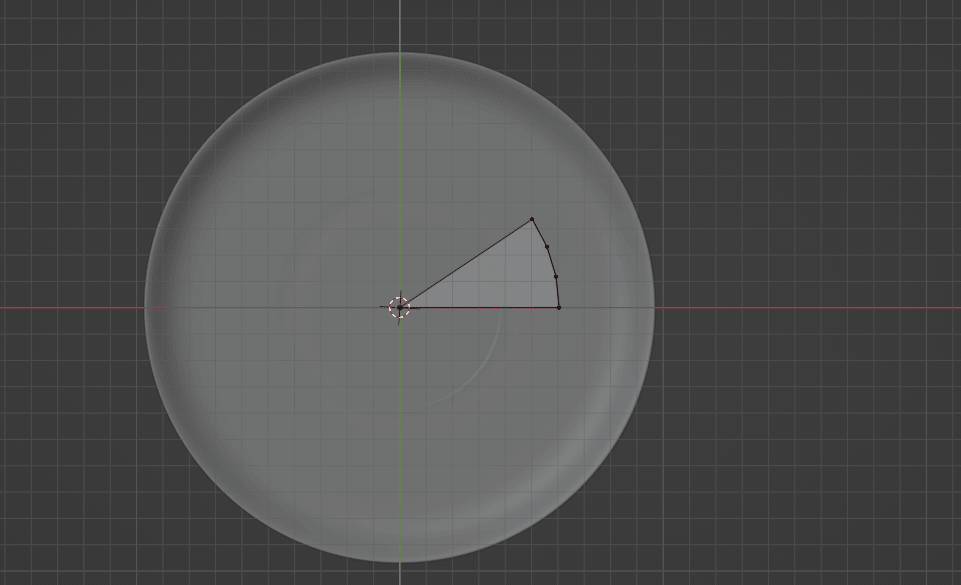Click the bottom rim of the gray disc

(x=401, y=560)
